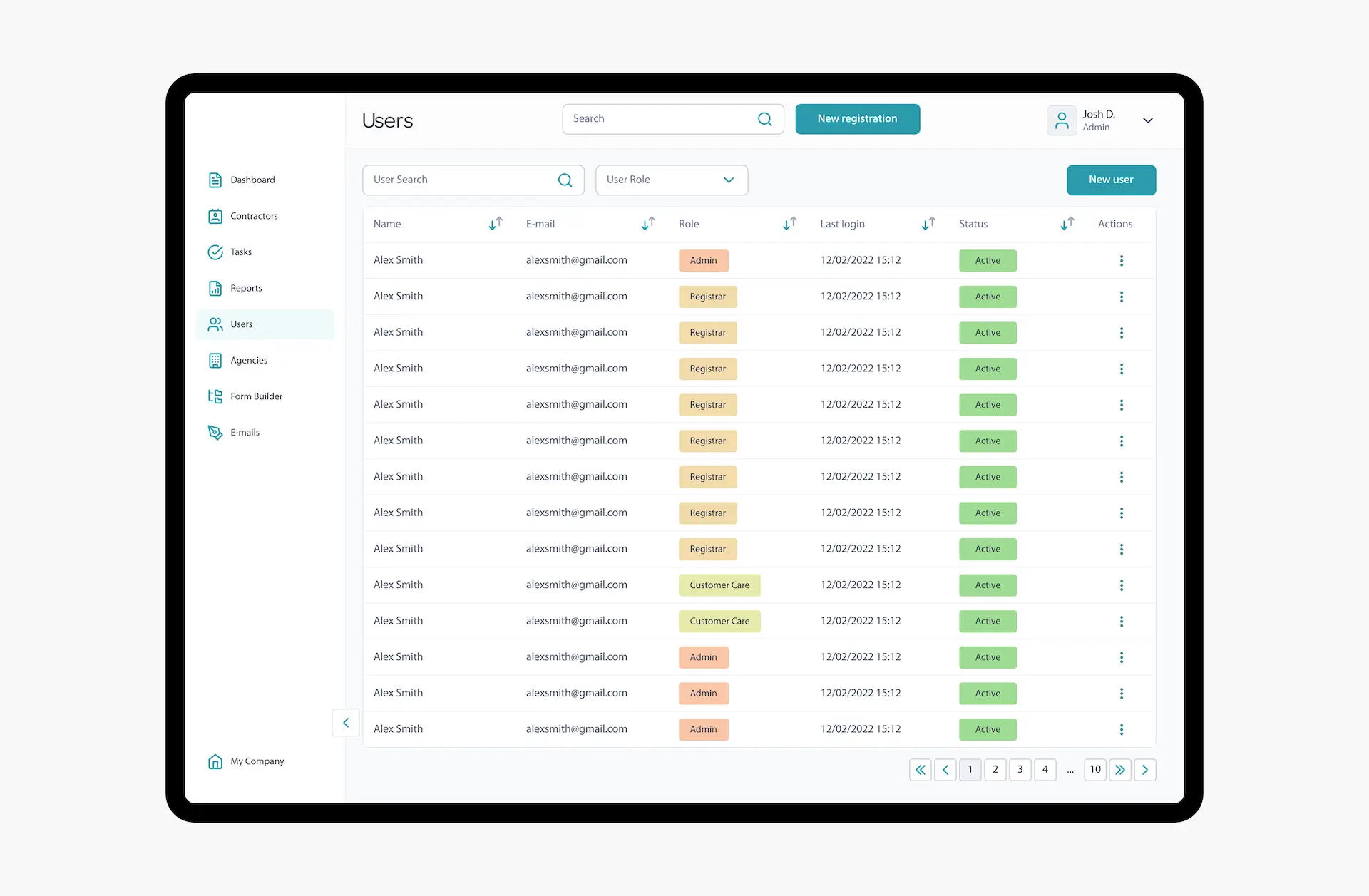This screenshot has height=896, width=1369.
Task: Open the Dashboard section
Action: click(215, 180)
